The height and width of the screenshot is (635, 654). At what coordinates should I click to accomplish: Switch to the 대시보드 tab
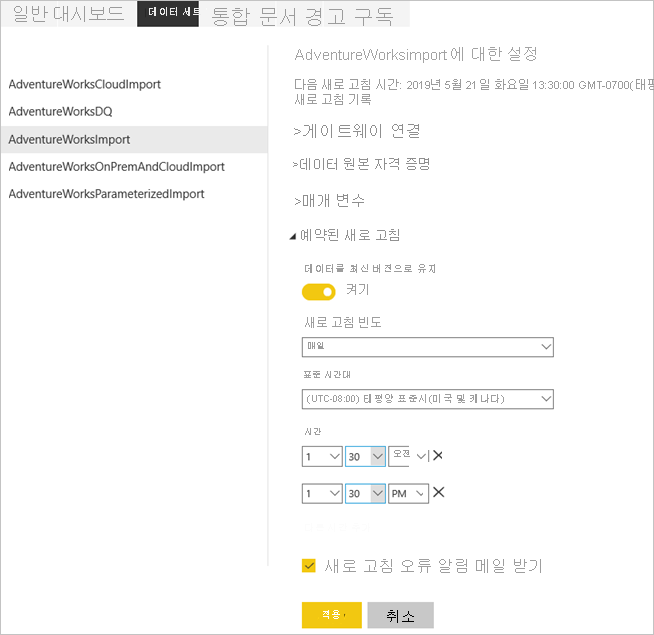[x=88, y=14]
